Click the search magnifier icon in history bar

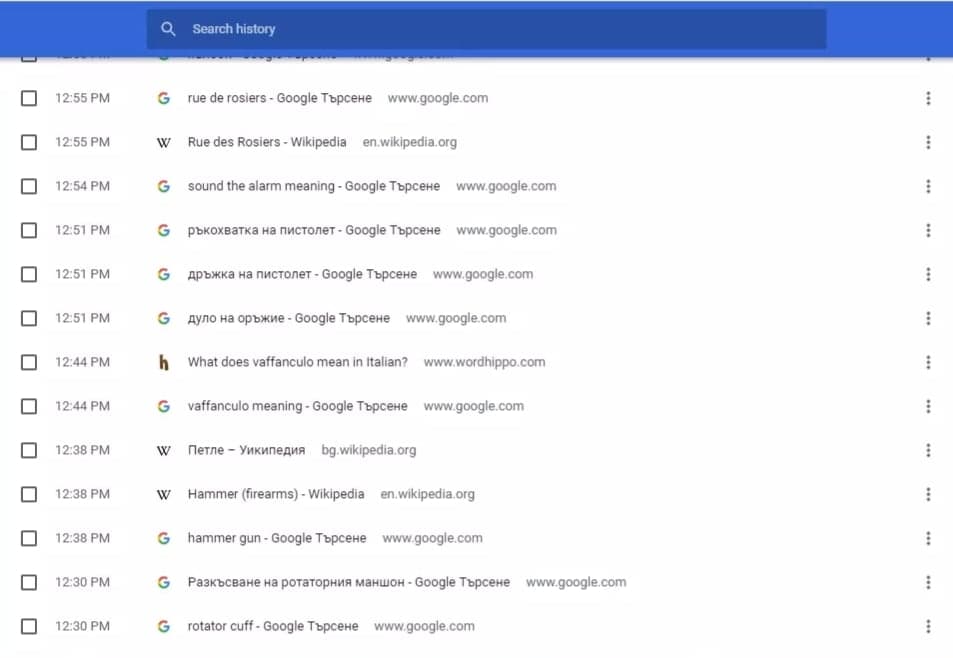168,29
